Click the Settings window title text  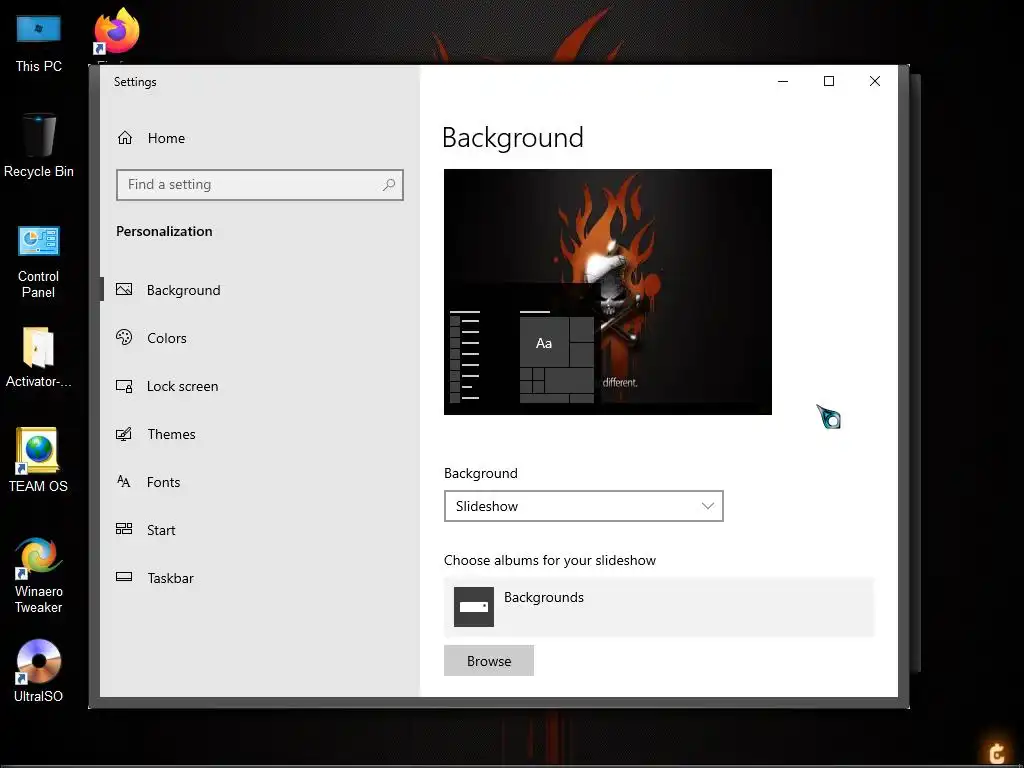(x=135, y=82)
